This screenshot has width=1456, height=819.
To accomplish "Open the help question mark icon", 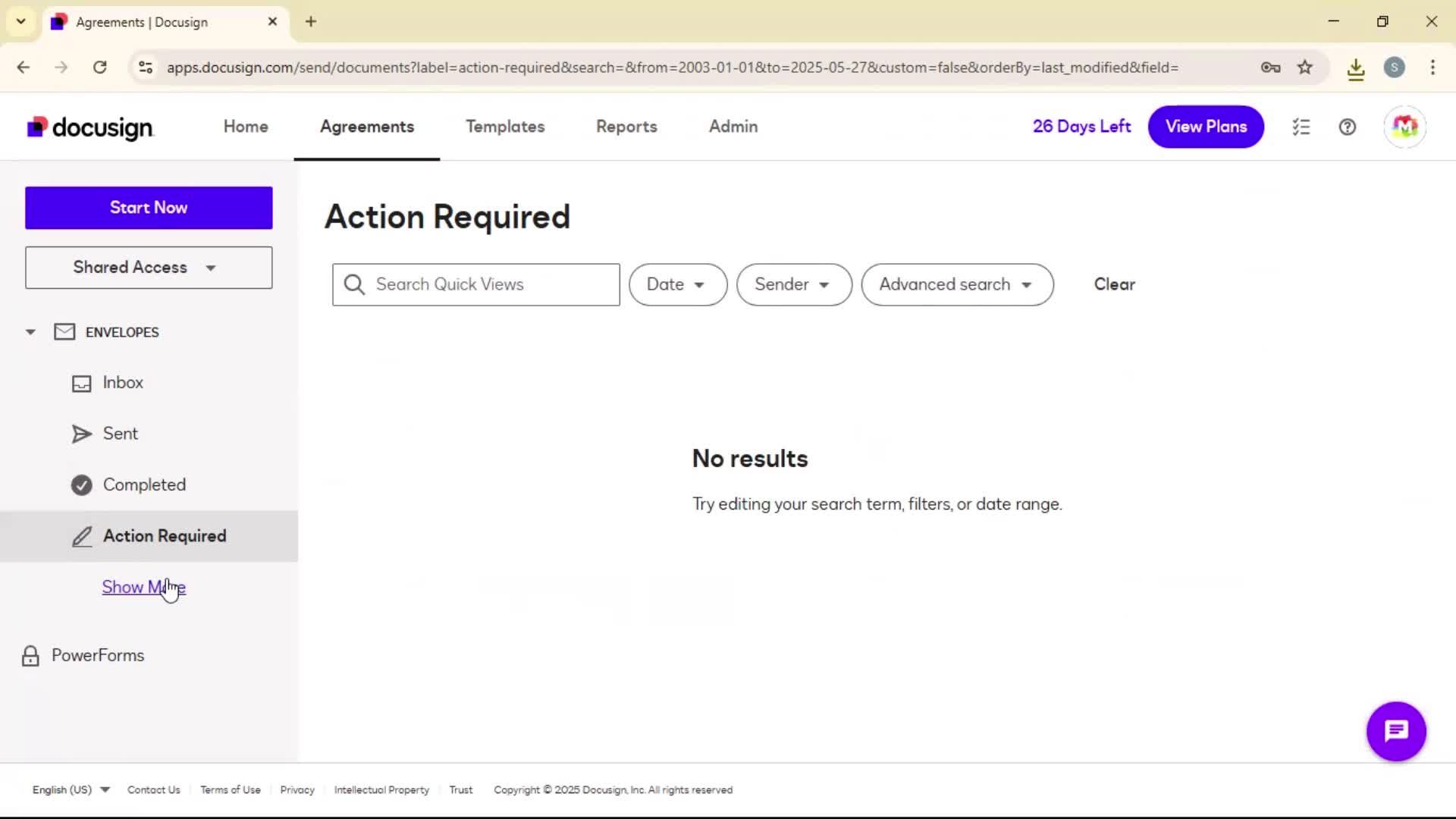I will tap(1348, 127).
